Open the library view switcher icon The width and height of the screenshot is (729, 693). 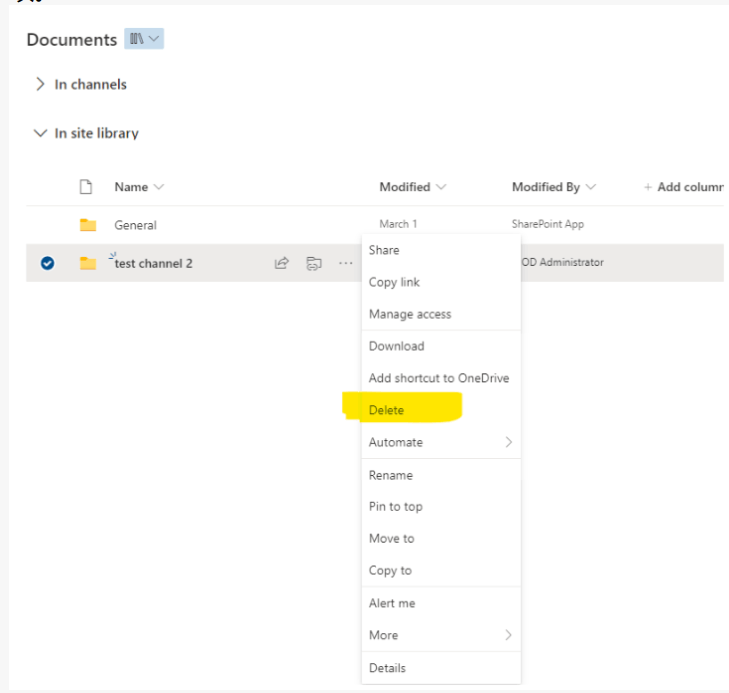coord(144,39)
